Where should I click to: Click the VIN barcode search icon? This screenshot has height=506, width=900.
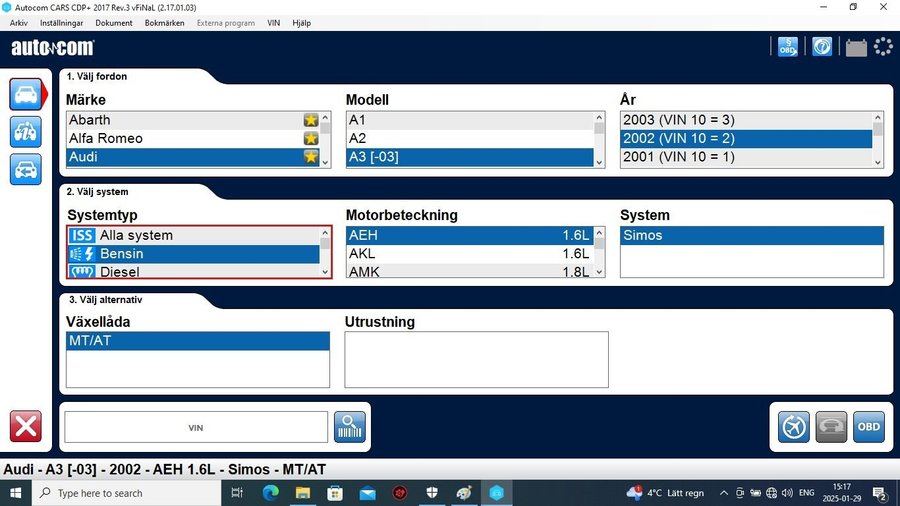(x=350, y=427)
